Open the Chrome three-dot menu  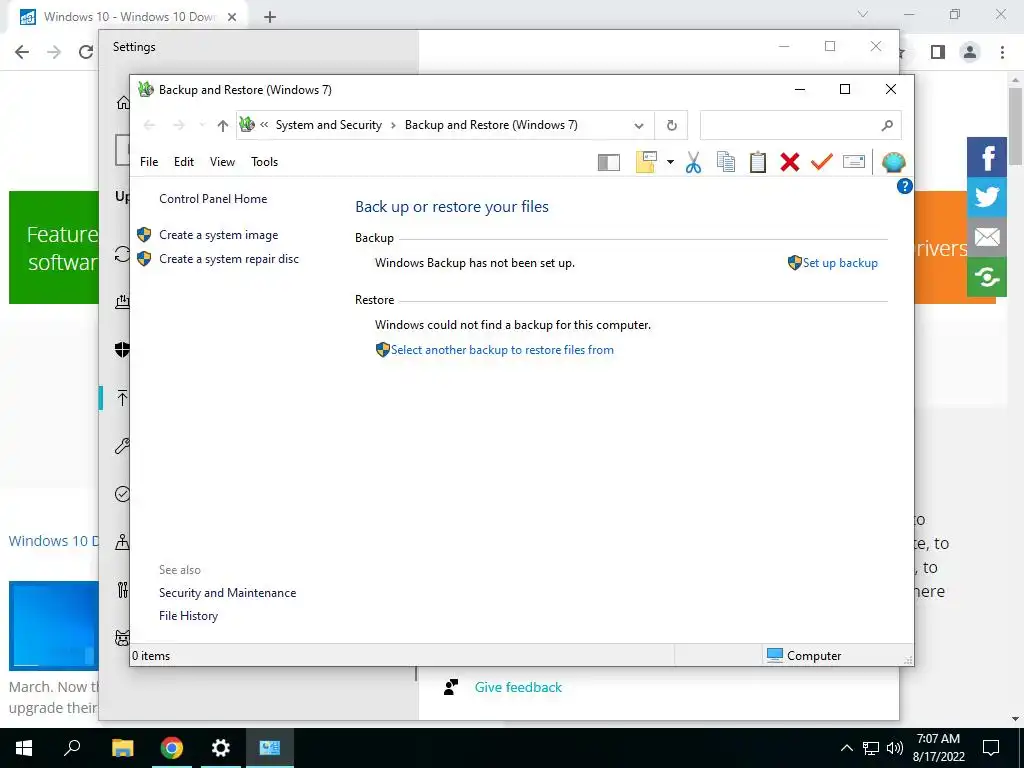tap(1002, 52)
